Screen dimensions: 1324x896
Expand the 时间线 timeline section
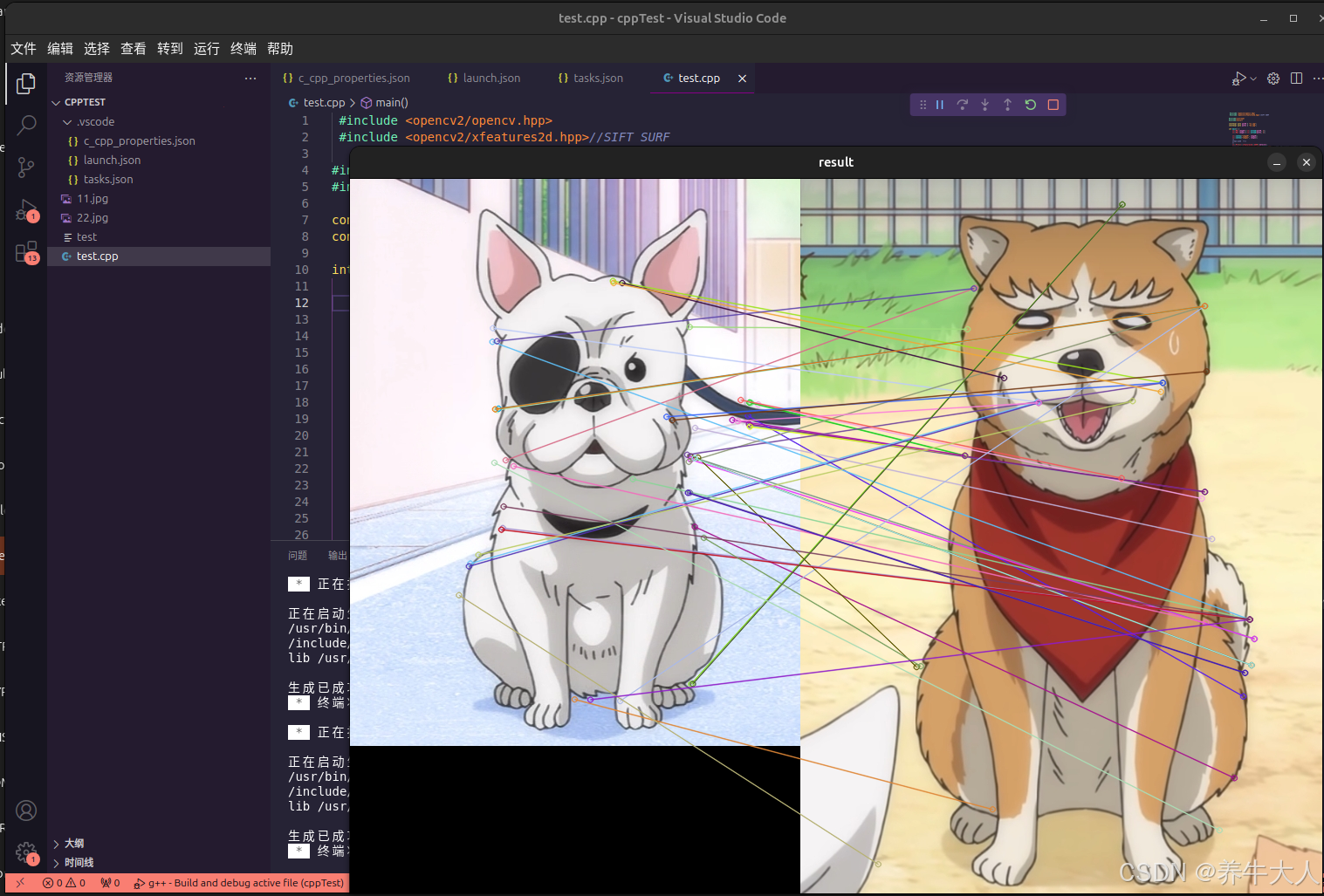pyautogui.click(x=159, y=863)
